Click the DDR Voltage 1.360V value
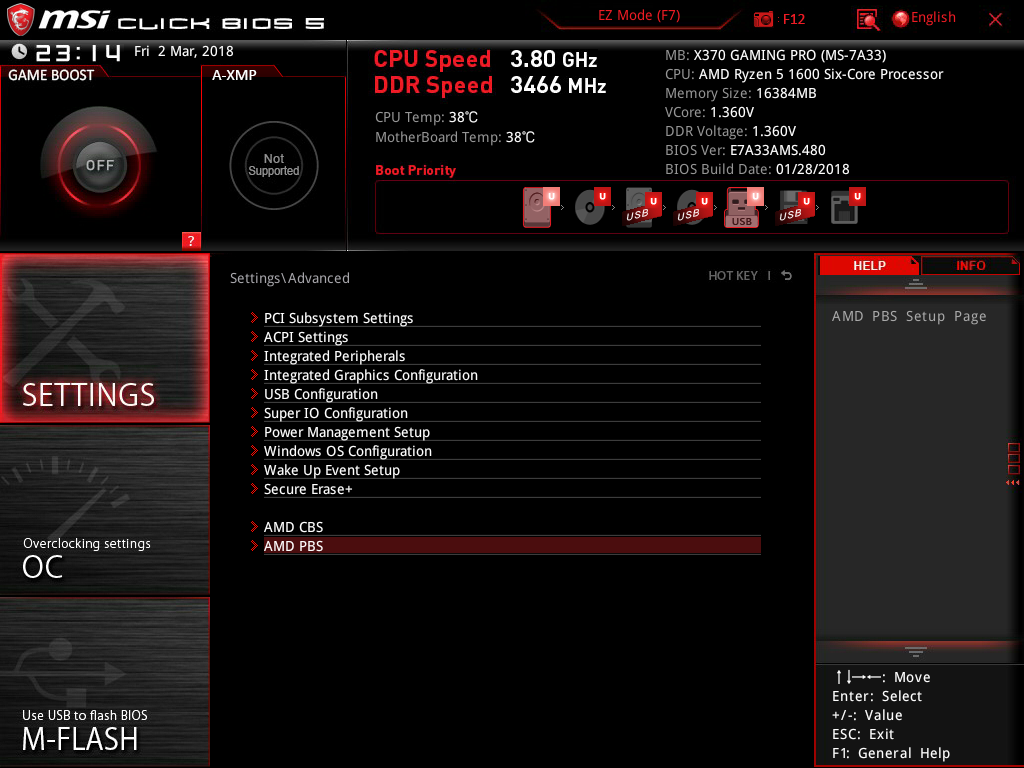Image resolution: width=1024 pixels, height=768 pixels. [774, 131]
